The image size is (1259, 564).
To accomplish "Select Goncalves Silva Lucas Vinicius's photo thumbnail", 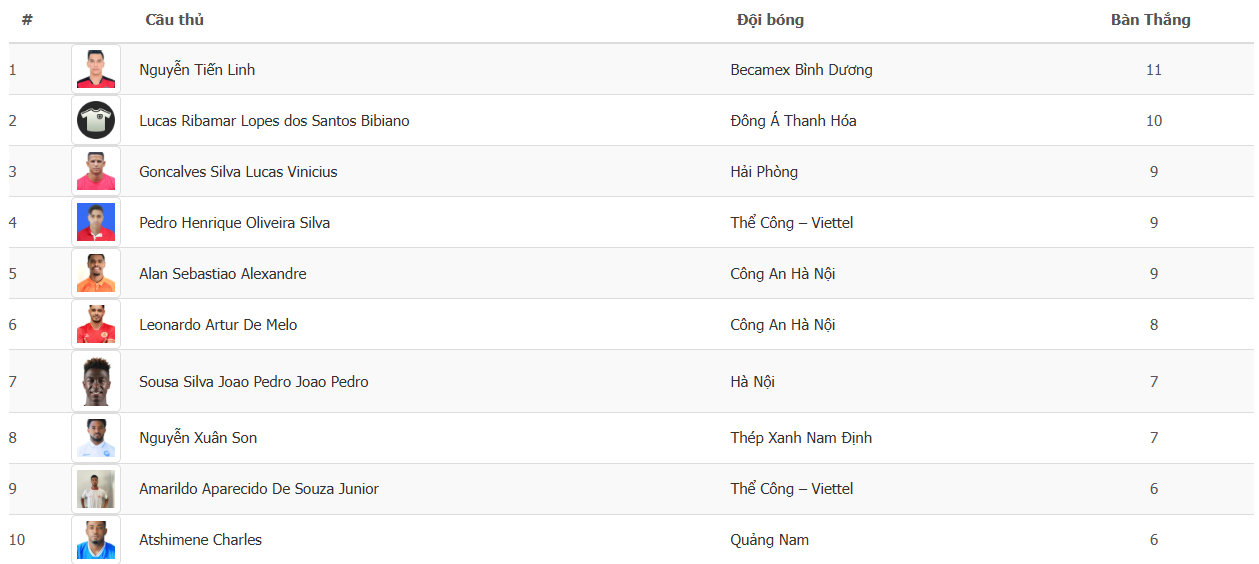I will [96, 171].
